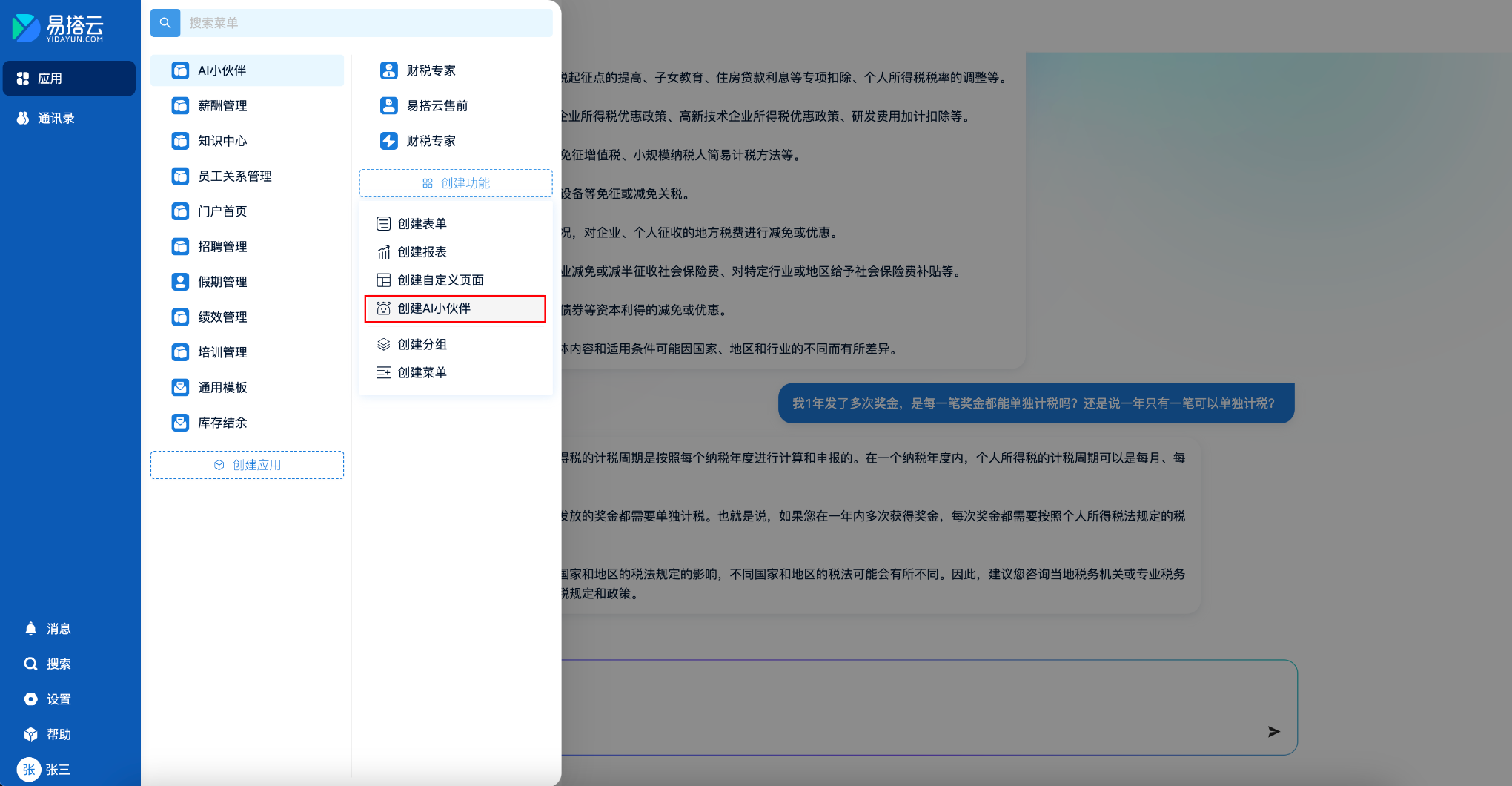1512x786 pixels.
Task: Select the 应用 tab in sidebar
Action: [x=69, y=79]
